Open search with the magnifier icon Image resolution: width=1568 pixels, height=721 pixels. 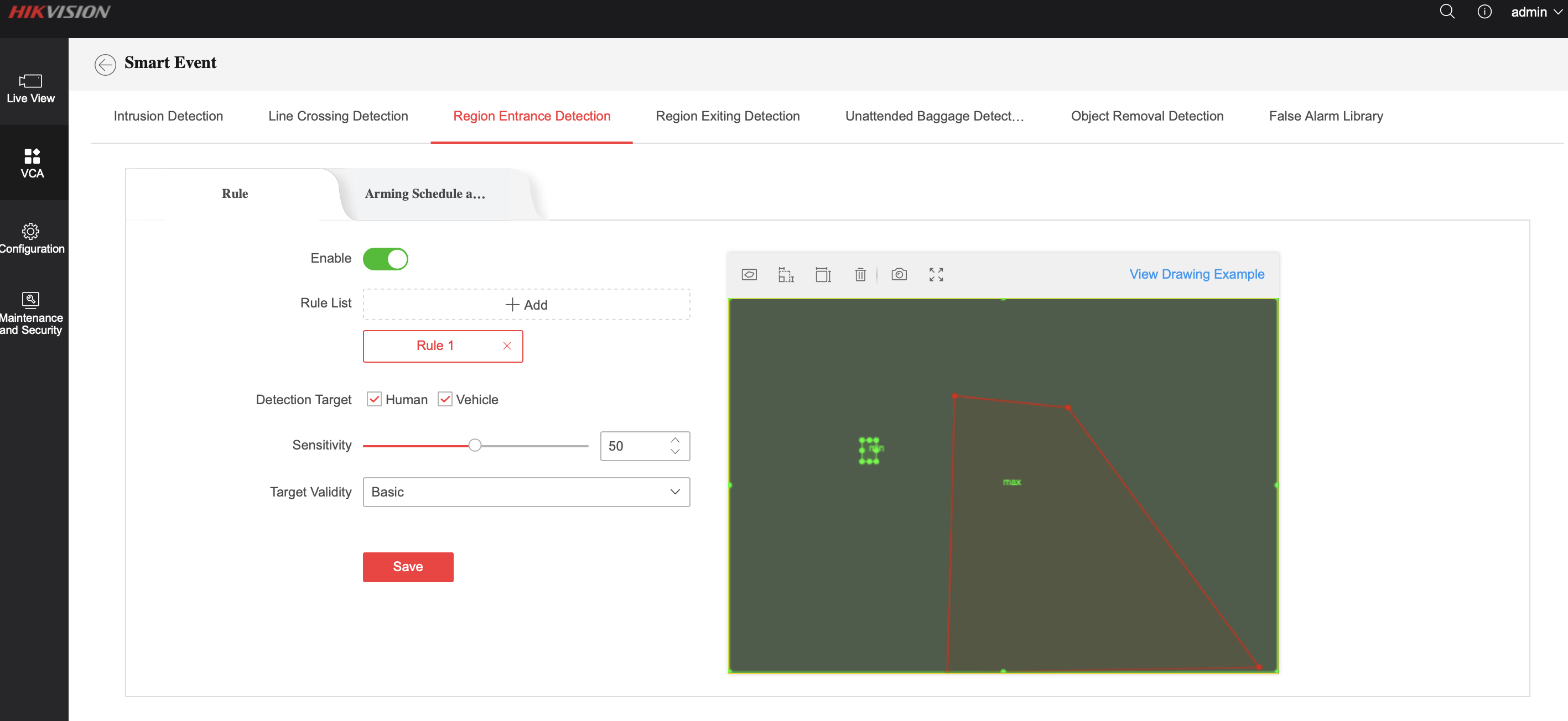pyautogui.click(x=1447, y=12)
